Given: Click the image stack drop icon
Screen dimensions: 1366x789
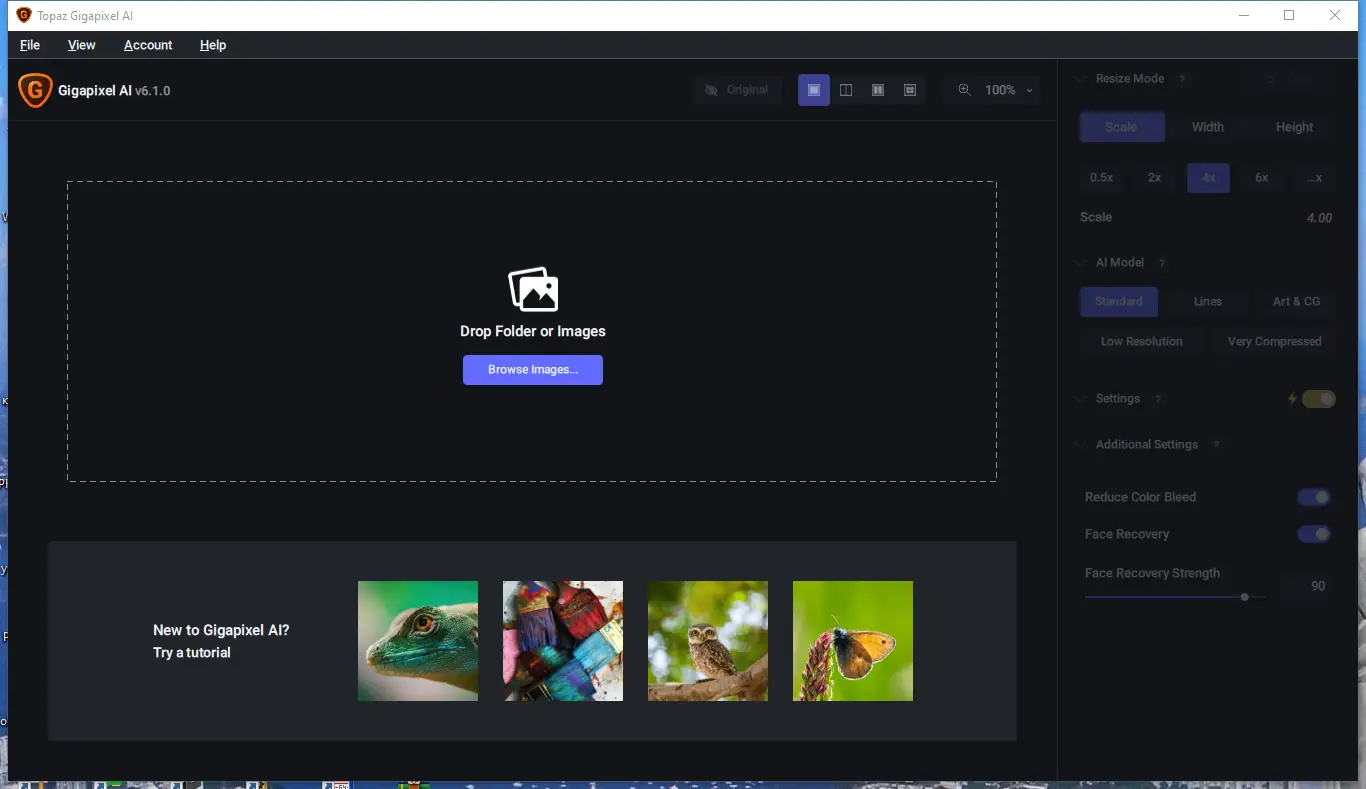Looking at the screenshot, I should pos(533,290).
